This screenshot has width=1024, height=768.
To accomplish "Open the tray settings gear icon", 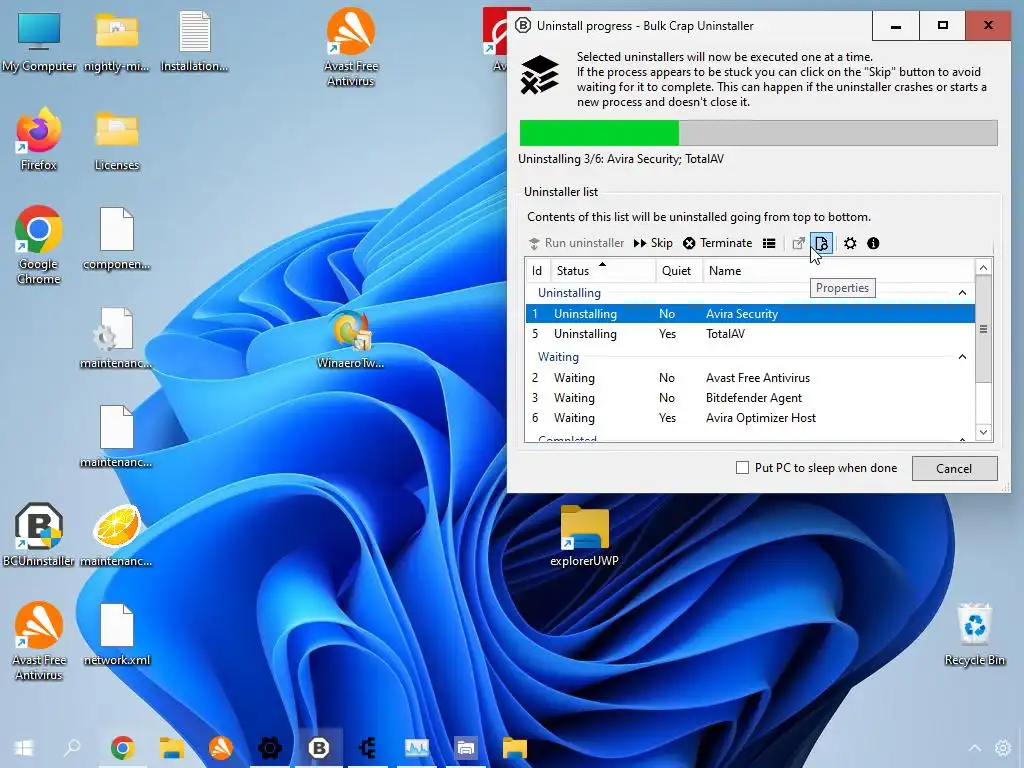I will pos(1003,748).
